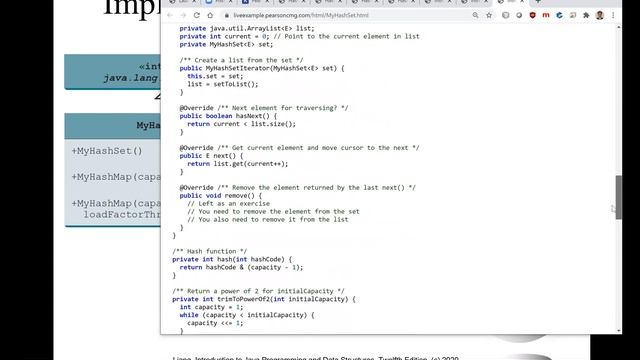Bookmark this page with the star icon
The height and width of the screenshot is (360, 640).
point(489,15)
